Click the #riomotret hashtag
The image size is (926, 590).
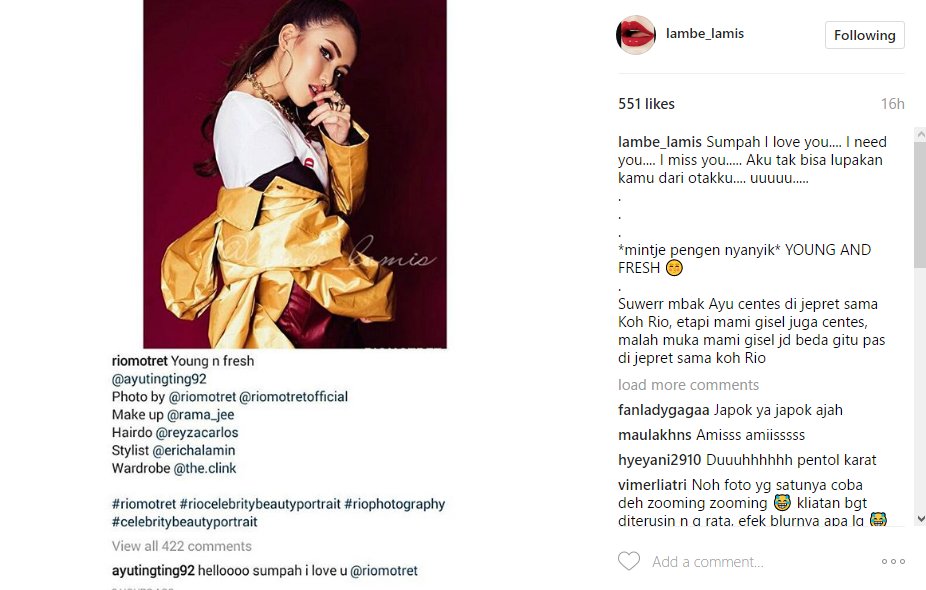144,504
